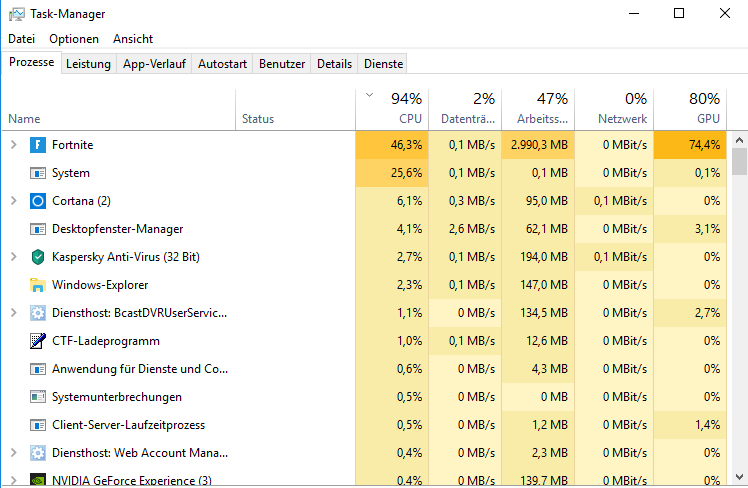Sort by the Netzwerk column header
This screenshot has width=748, height=488.
614,110
